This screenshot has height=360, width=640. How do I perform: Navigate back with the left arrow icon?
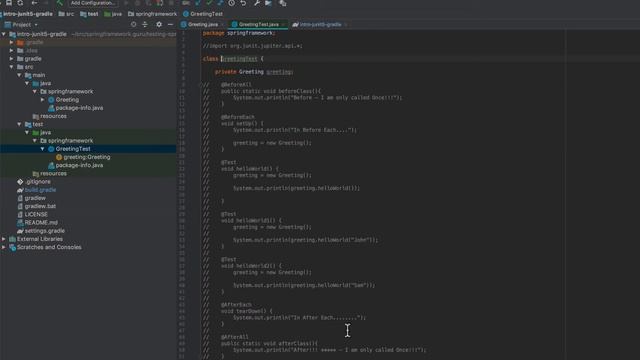(x=34, y=3)
